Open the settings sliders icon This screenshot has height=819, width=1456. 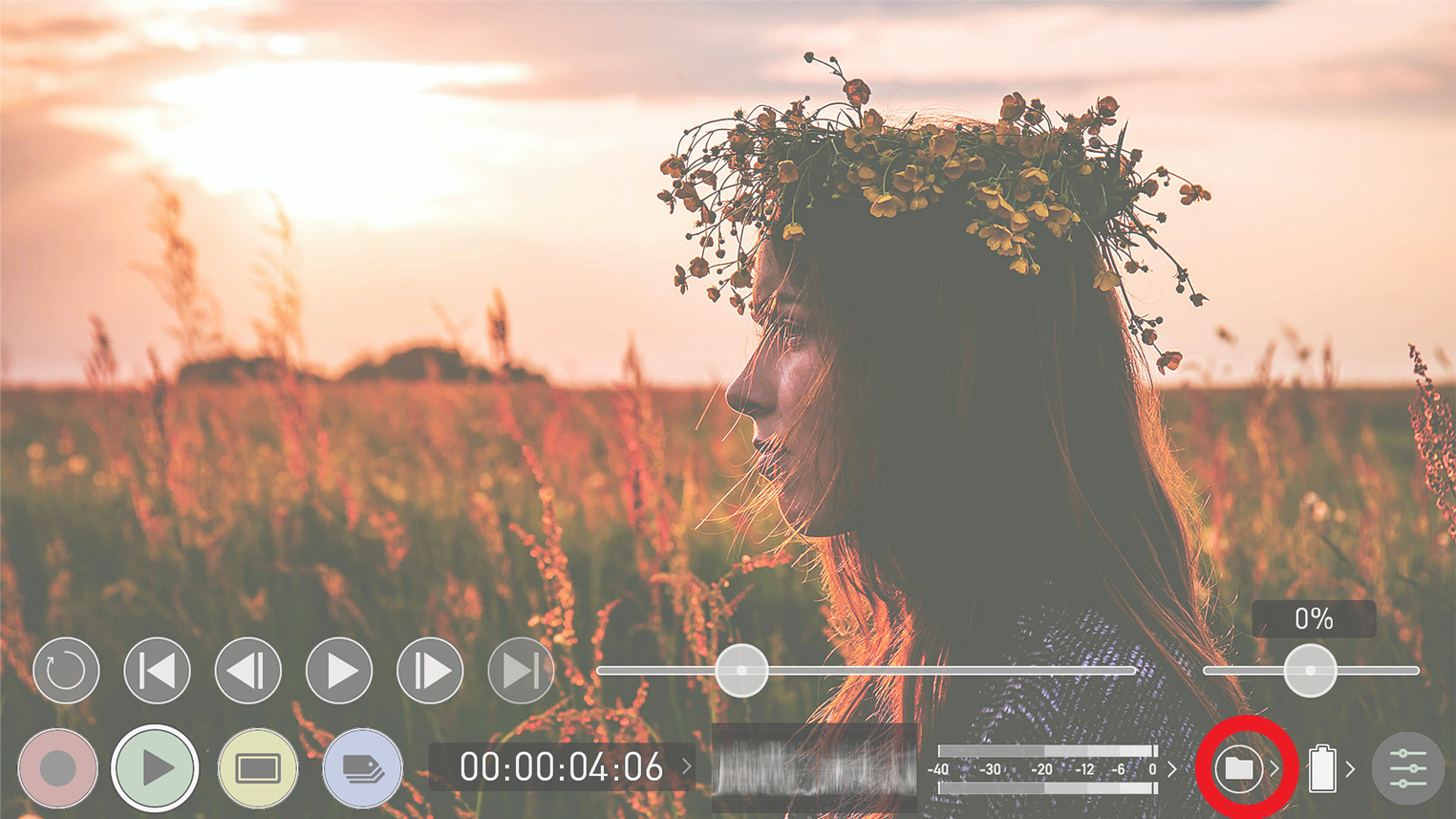1408,768
